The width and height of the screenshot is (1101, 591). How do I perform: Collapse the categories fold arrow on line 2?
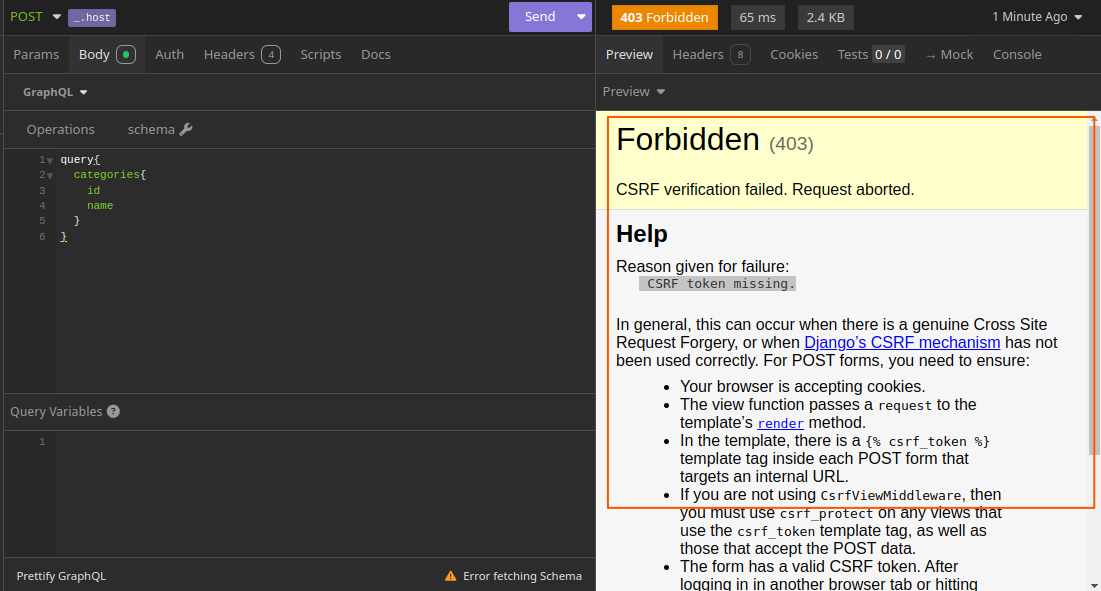[x=50, y=175]
